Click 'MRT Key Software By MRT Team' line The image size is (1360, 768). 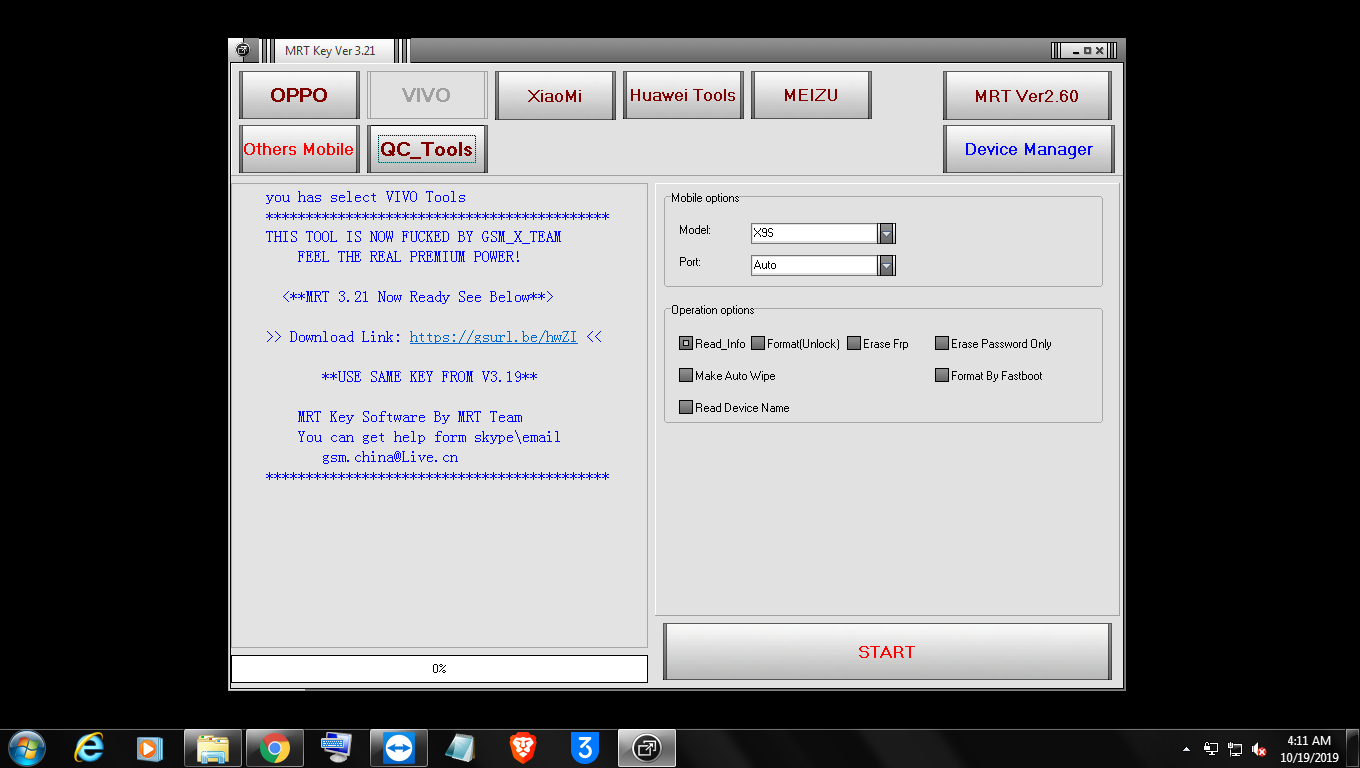tap(410, 417)
